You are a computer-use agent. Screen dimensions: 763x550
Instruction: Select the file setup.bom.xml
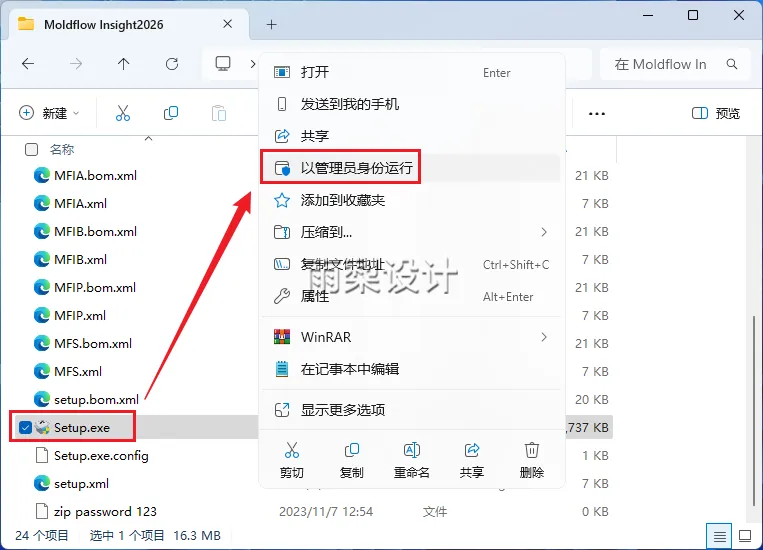[96, 400]
